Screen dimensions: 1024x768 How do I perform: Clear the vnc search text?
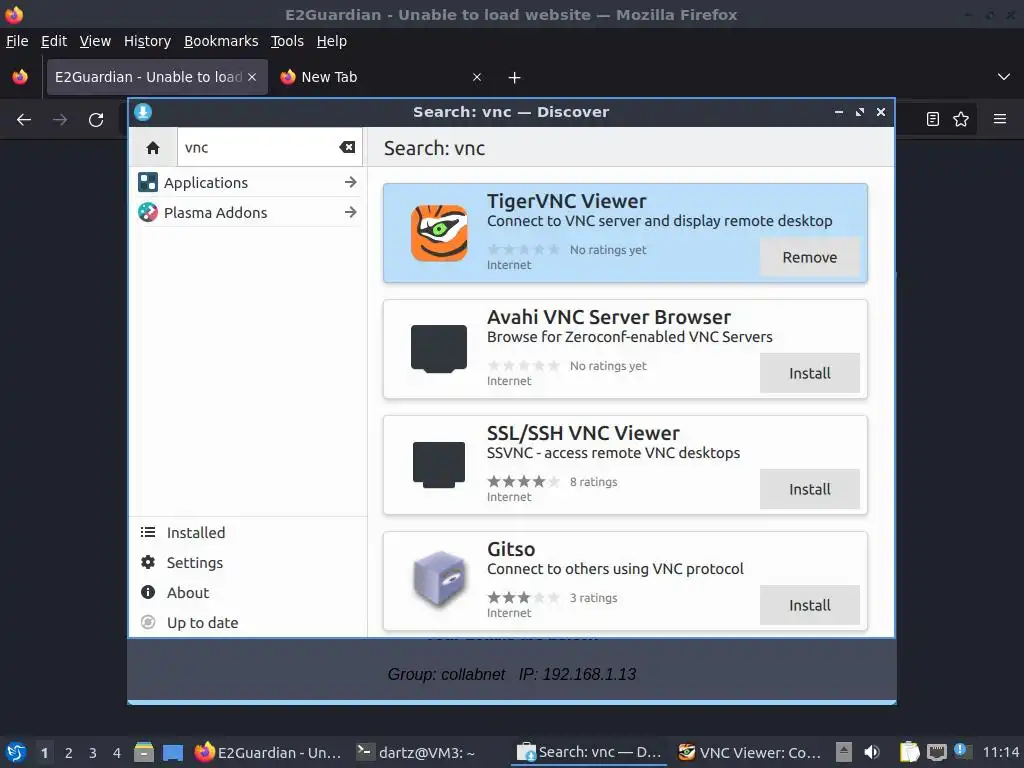pos(347,147)
